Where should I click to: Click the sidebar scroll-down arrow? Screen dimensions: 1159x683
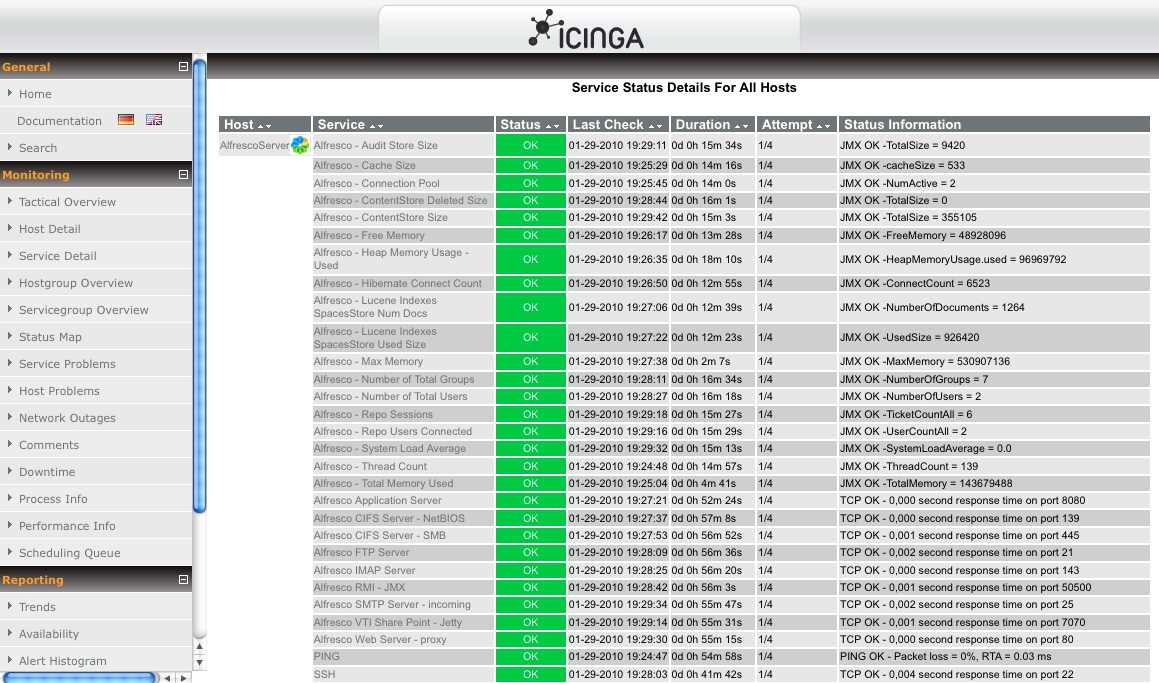[x=199, y=662]
